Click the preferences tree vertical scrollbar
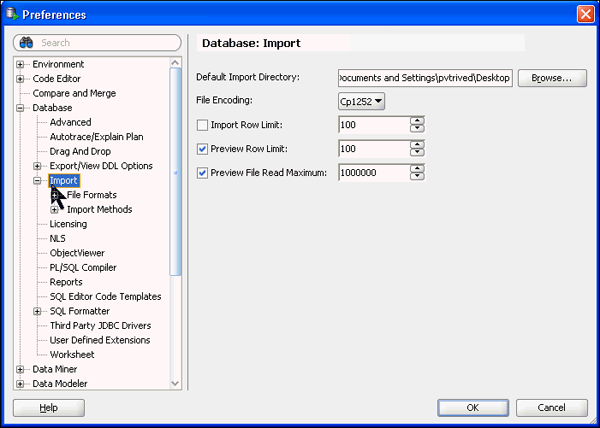 point(176,200)
